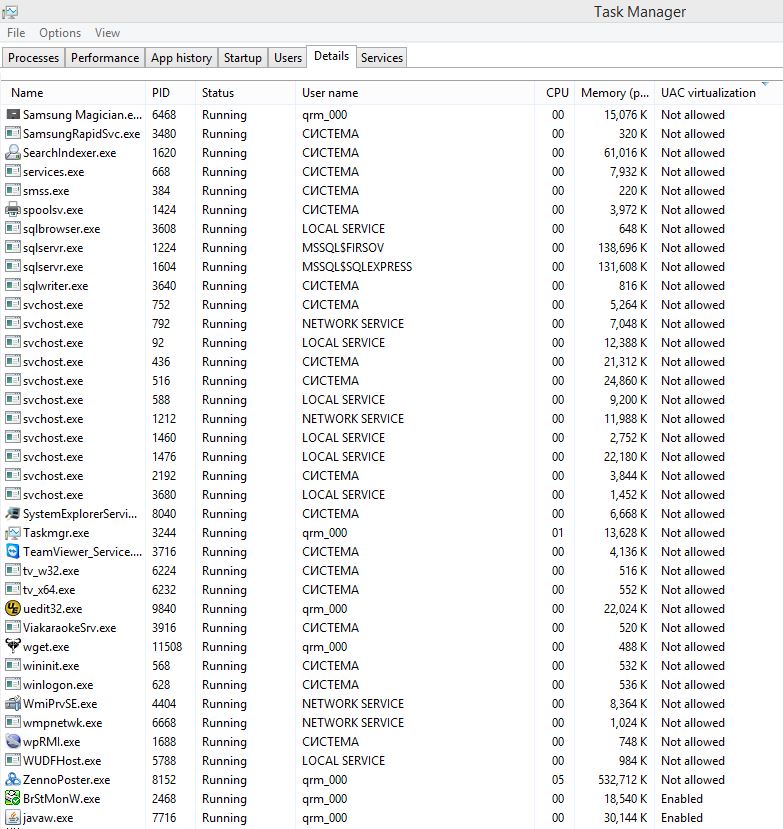Click the winlogon.exe icon
This screenshot has width=783, height=829.
(13, 684)
